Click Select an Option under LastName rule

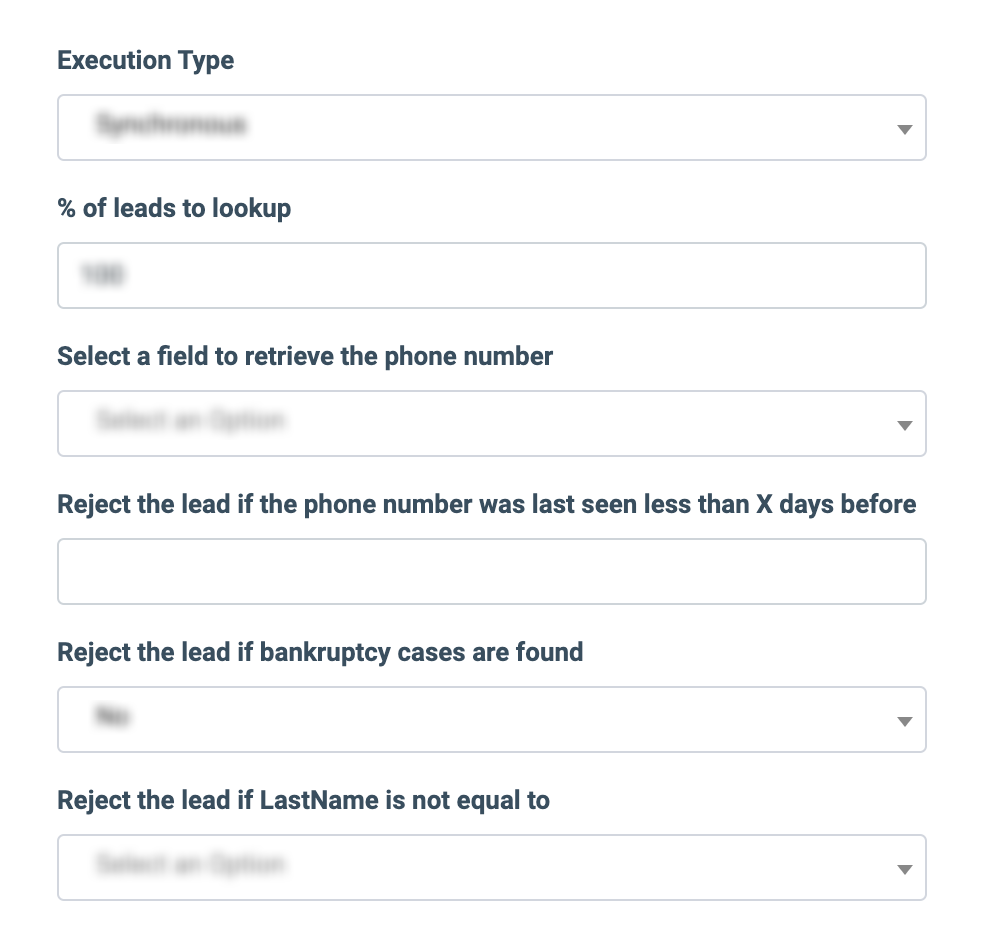pos(190,864)
